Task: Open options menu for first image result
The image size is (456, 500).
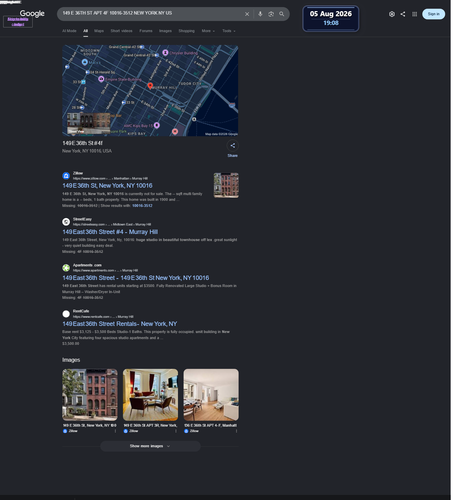Action: point(116,431)
